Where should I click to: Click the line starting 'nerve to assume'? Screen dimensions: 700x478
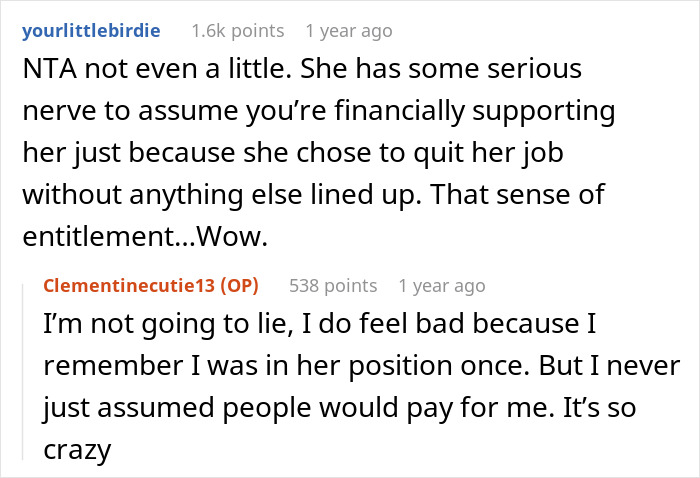tap(319, 111)
